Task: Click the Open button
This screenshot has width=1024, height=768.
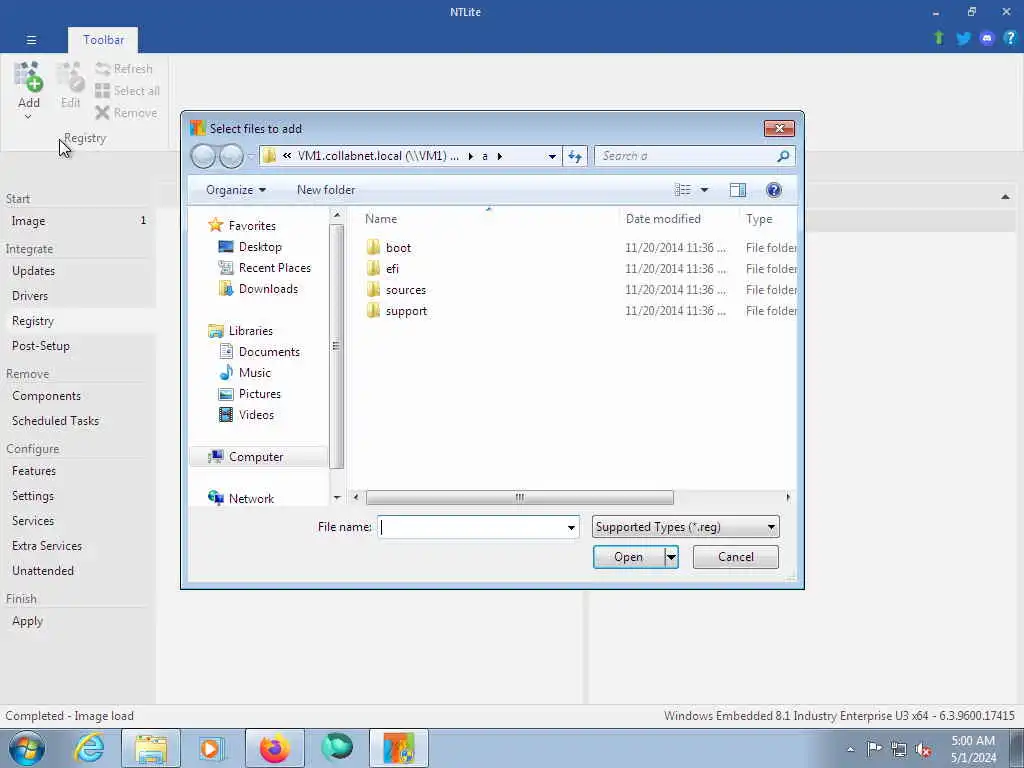Action: (x=628, y=557)
